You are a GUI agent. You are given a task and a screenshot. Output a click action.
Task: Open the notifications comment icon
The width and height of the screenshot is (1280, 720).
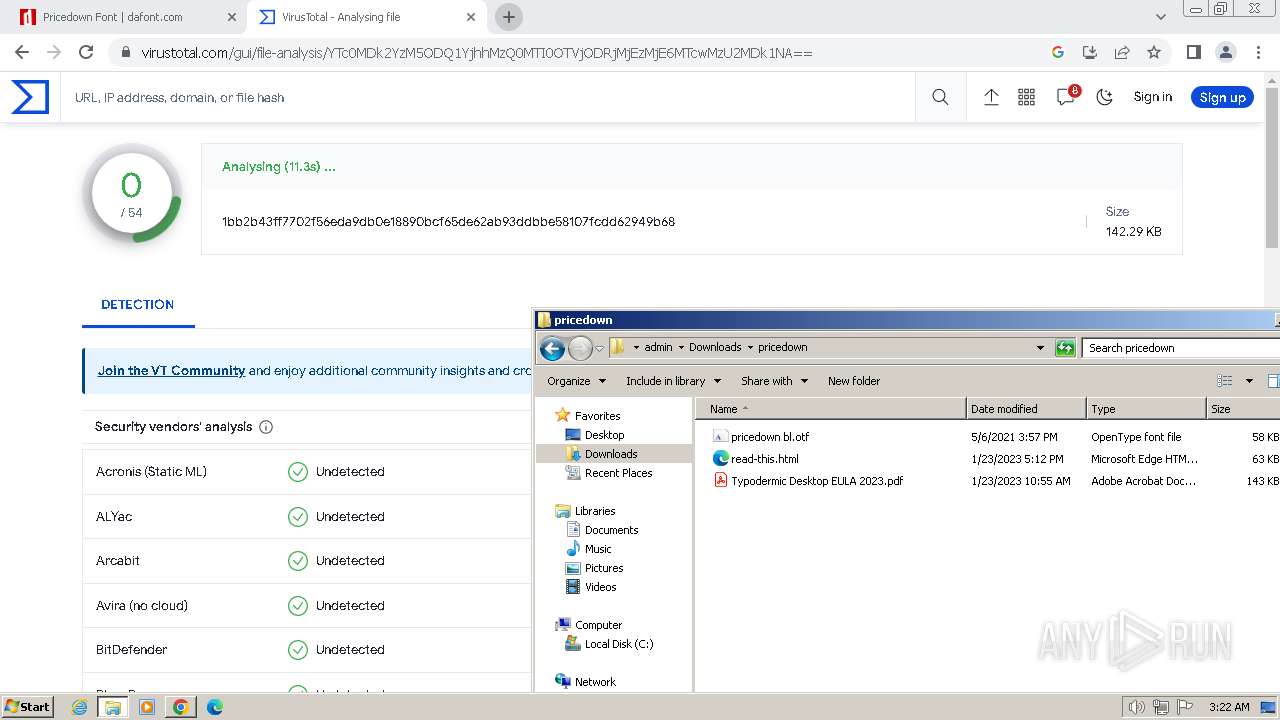pos(1066,97)
